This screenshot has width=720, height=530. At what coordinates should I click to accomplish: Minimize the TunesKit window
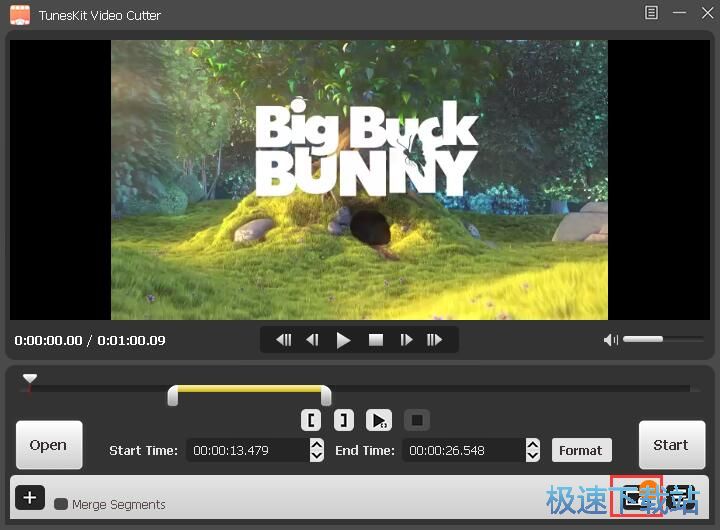(680, 12)
